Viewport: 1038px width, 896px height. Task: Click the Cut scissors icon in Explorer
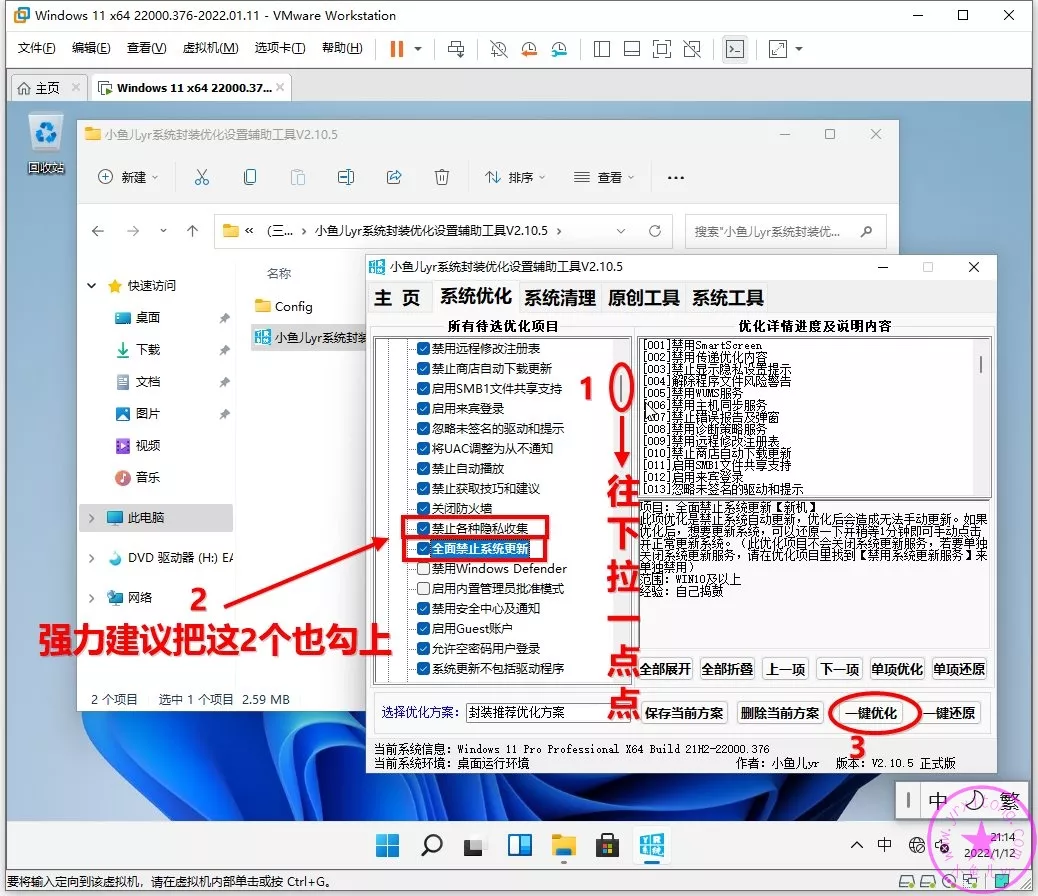point(201,177)
